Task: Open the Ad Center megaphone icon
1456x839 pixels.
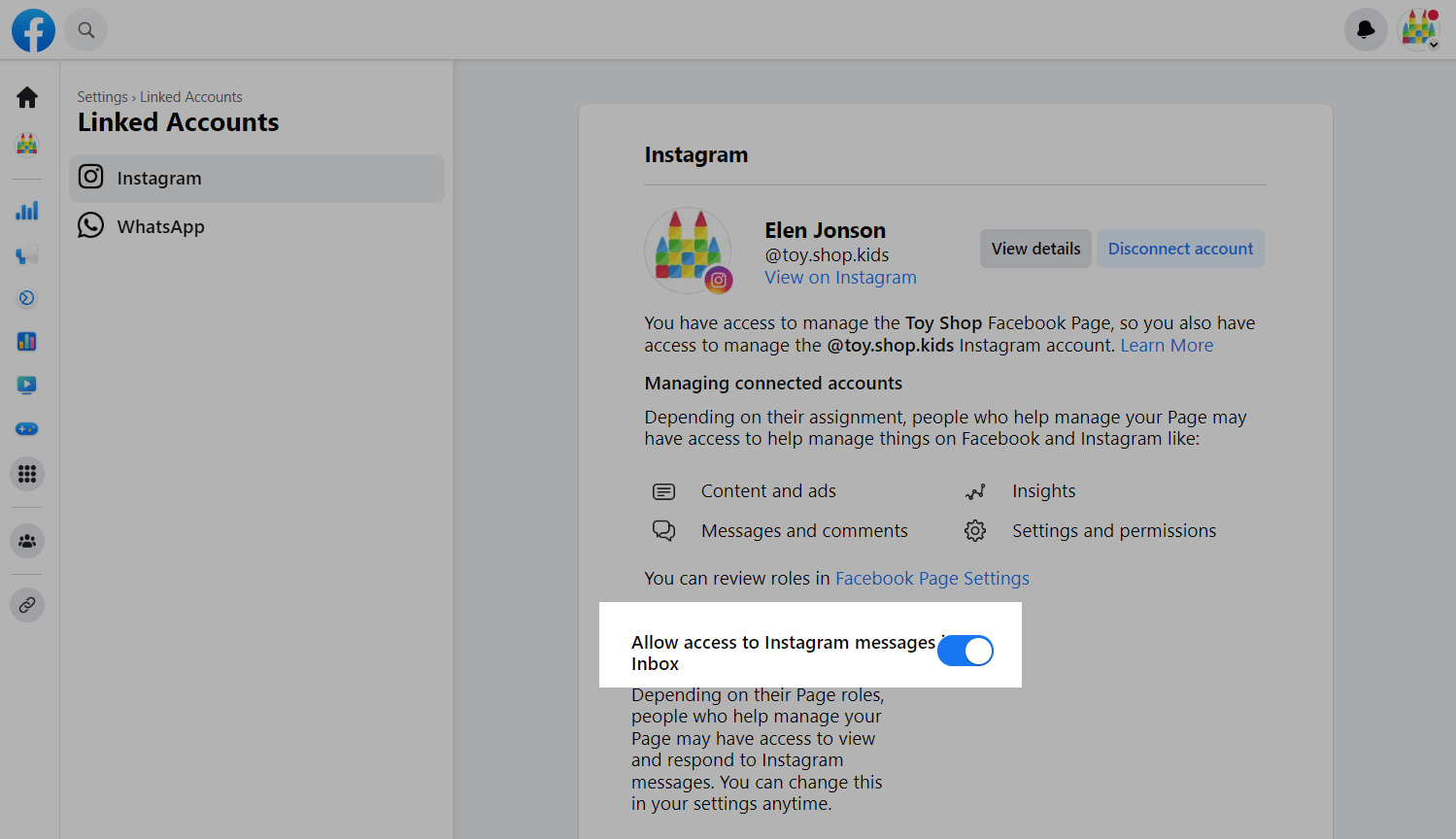Action: coord(27,255)
